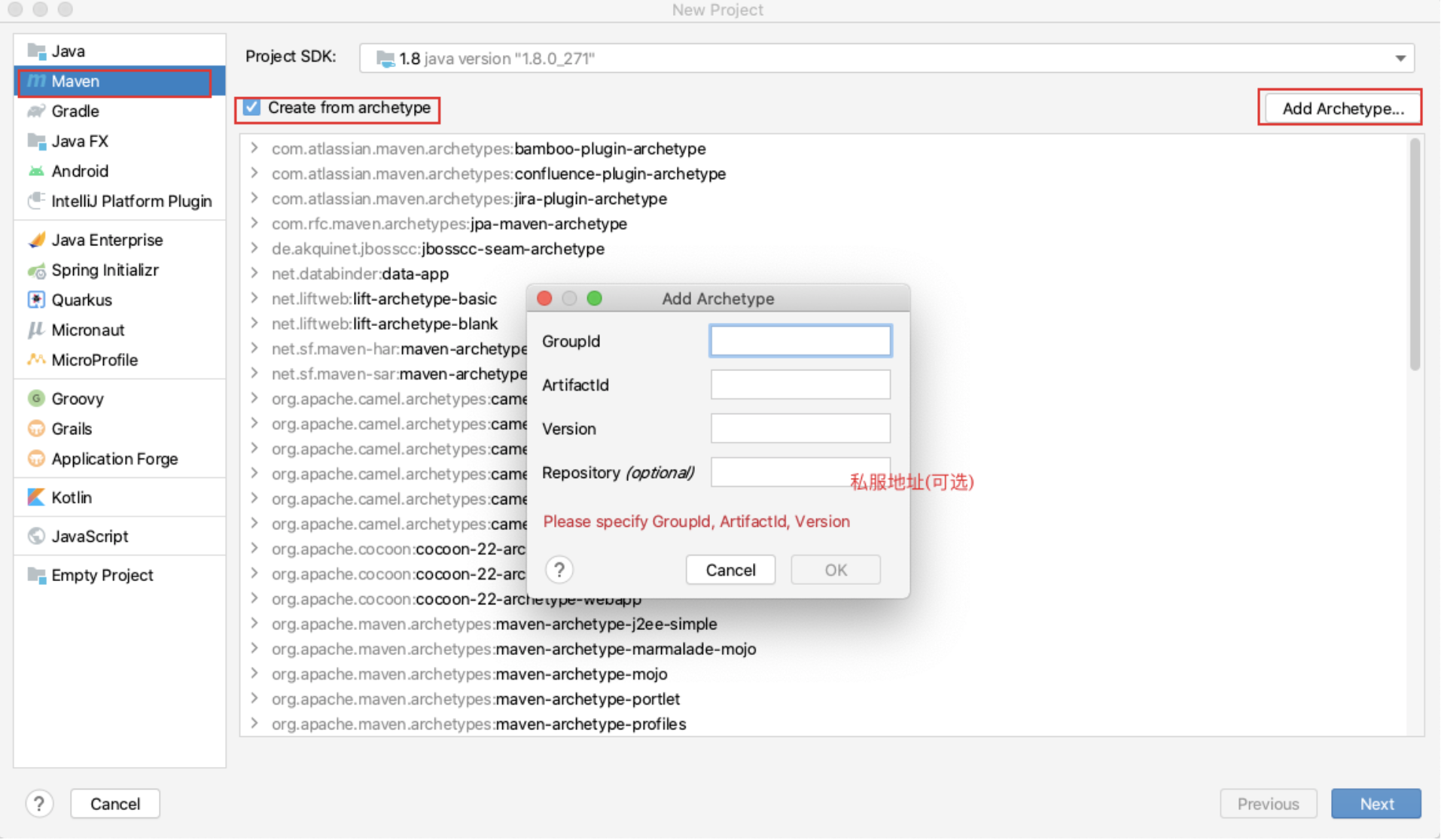Choose the Grails icon
Viewport: 1441px width, 840px height.
click(x=36, y=429)
